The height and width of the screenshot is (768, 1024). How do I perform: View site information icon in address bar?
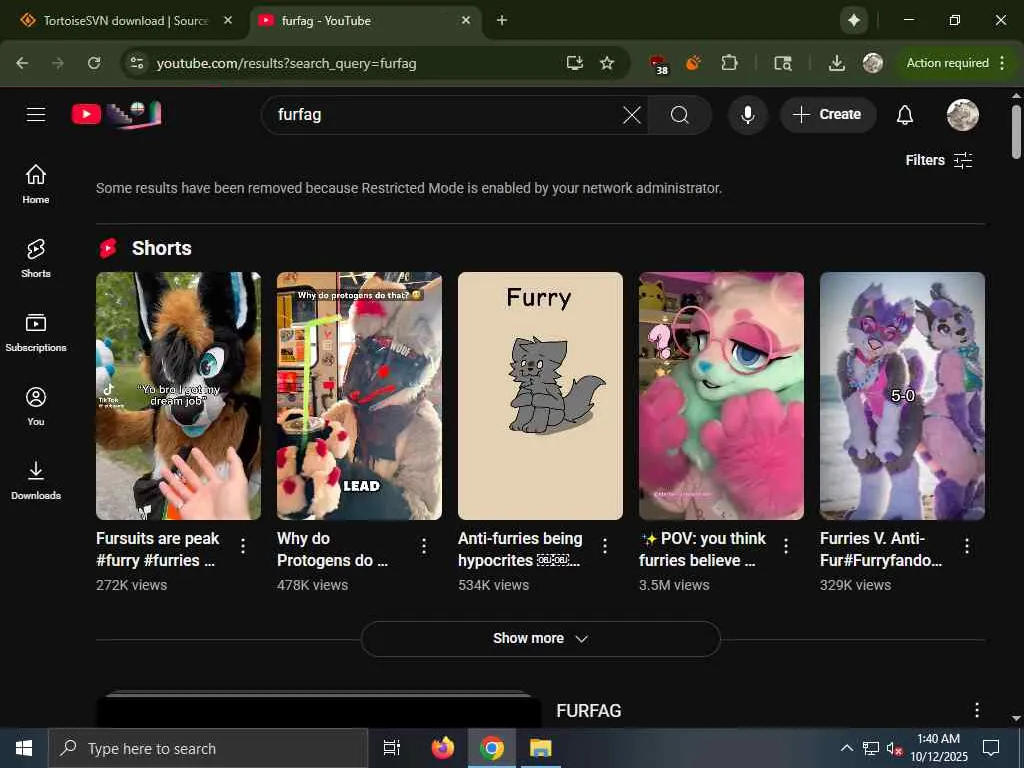(136, 63)
